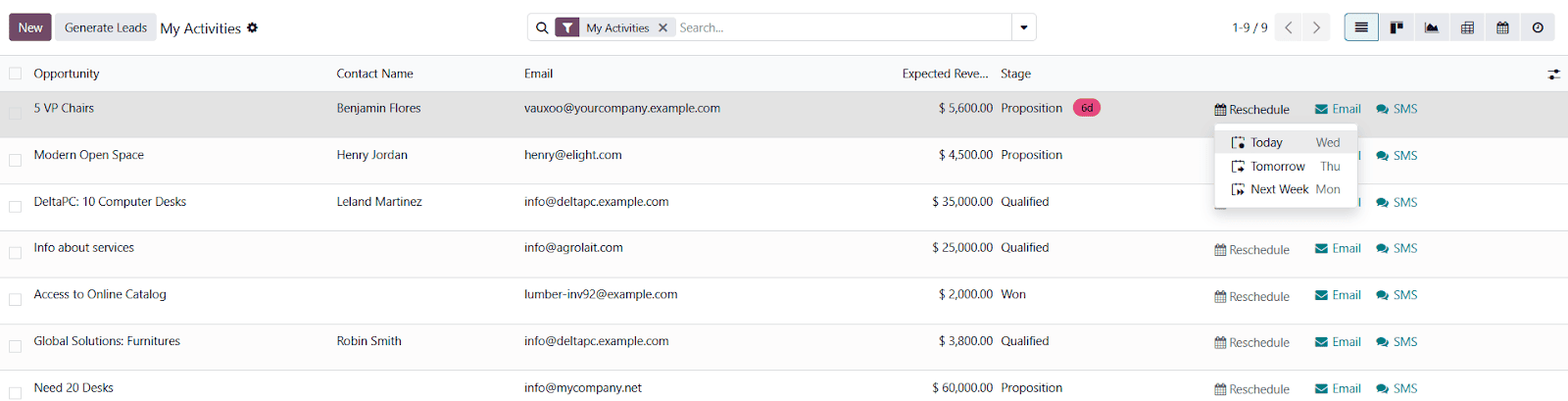Choose Tomorrow in reschedule menu
This screenshot has height=401, width=1568.
1277,167
